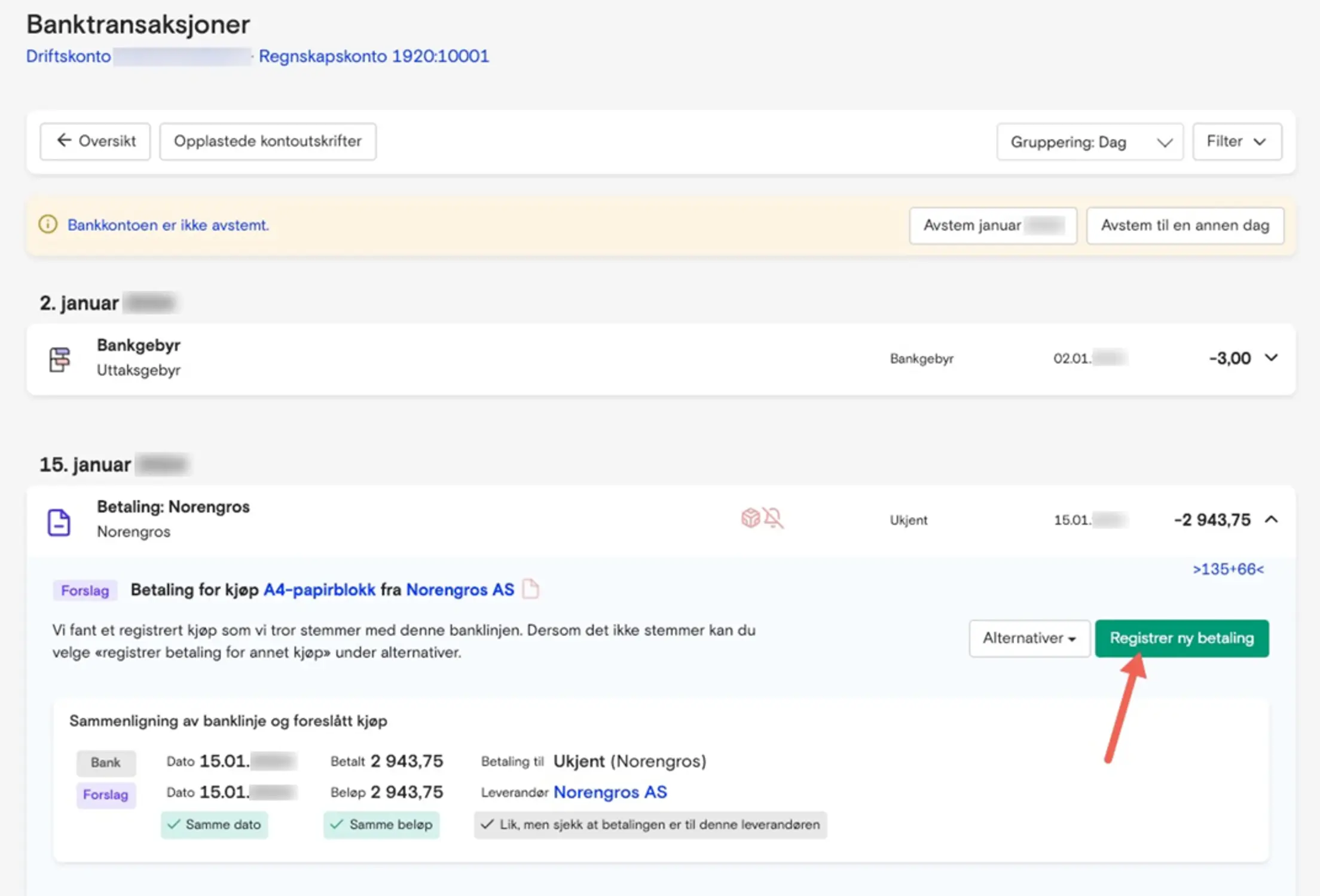Open Regnskapskonto 1920:10001 link
The height and width of the screenshot is (896, 1320).
coord(374,56)
